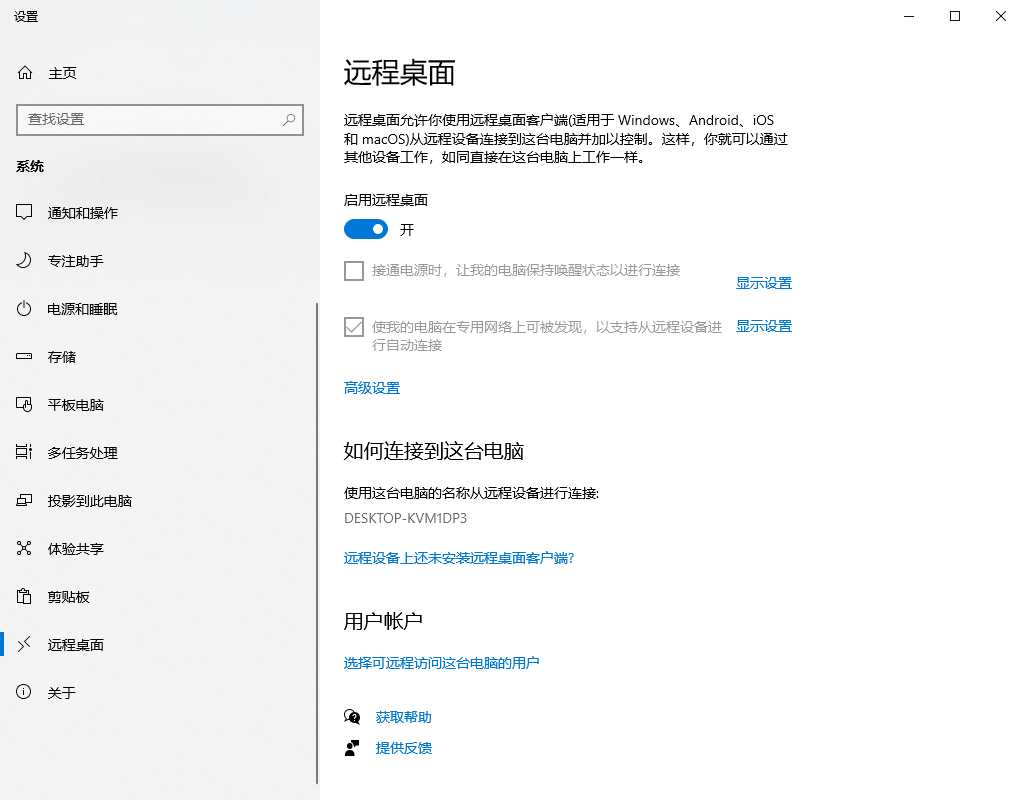This screenshot has height=800, width=1024.
Task: Select the 通知和操作 bell icon
Action: click(23, 212)
